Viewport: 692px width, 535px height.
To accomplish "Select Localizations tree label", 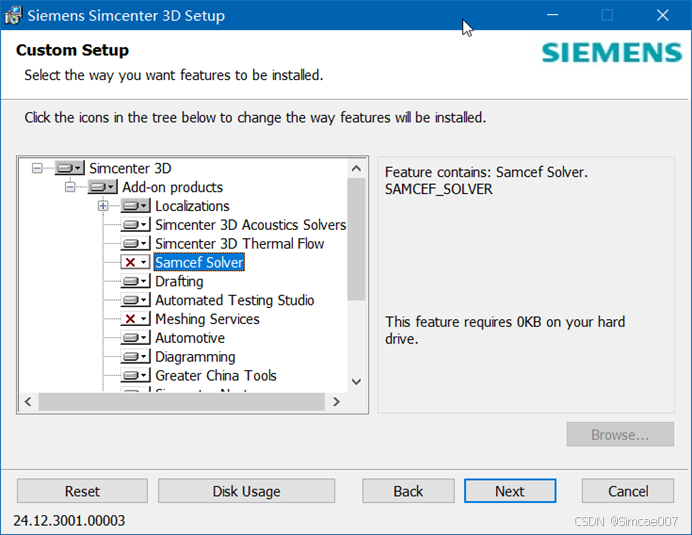I will pos(192,206).
